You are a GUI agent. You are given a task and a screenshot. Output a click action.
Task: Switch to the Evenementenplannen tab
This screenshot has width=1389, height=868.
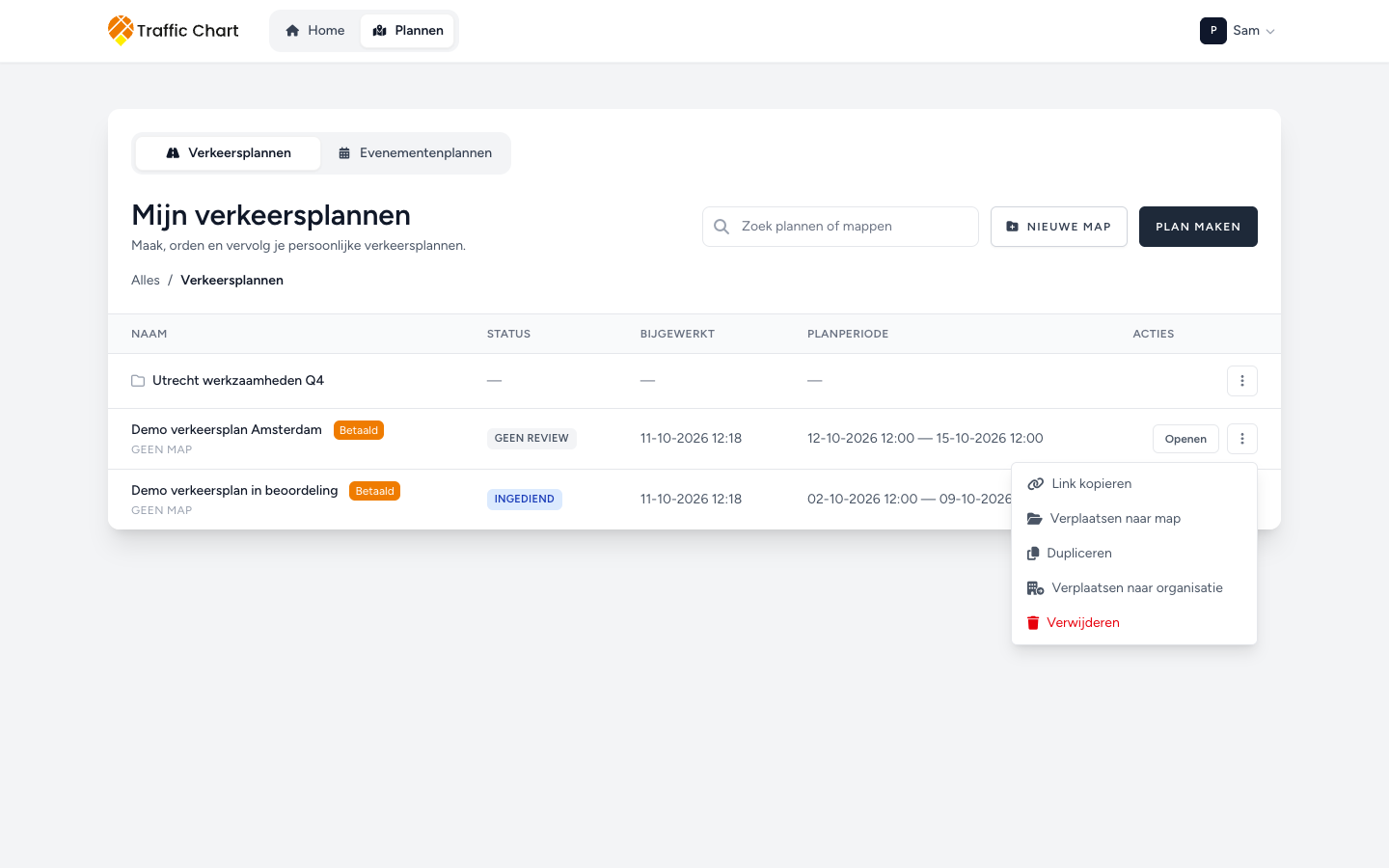pos(415,153)
